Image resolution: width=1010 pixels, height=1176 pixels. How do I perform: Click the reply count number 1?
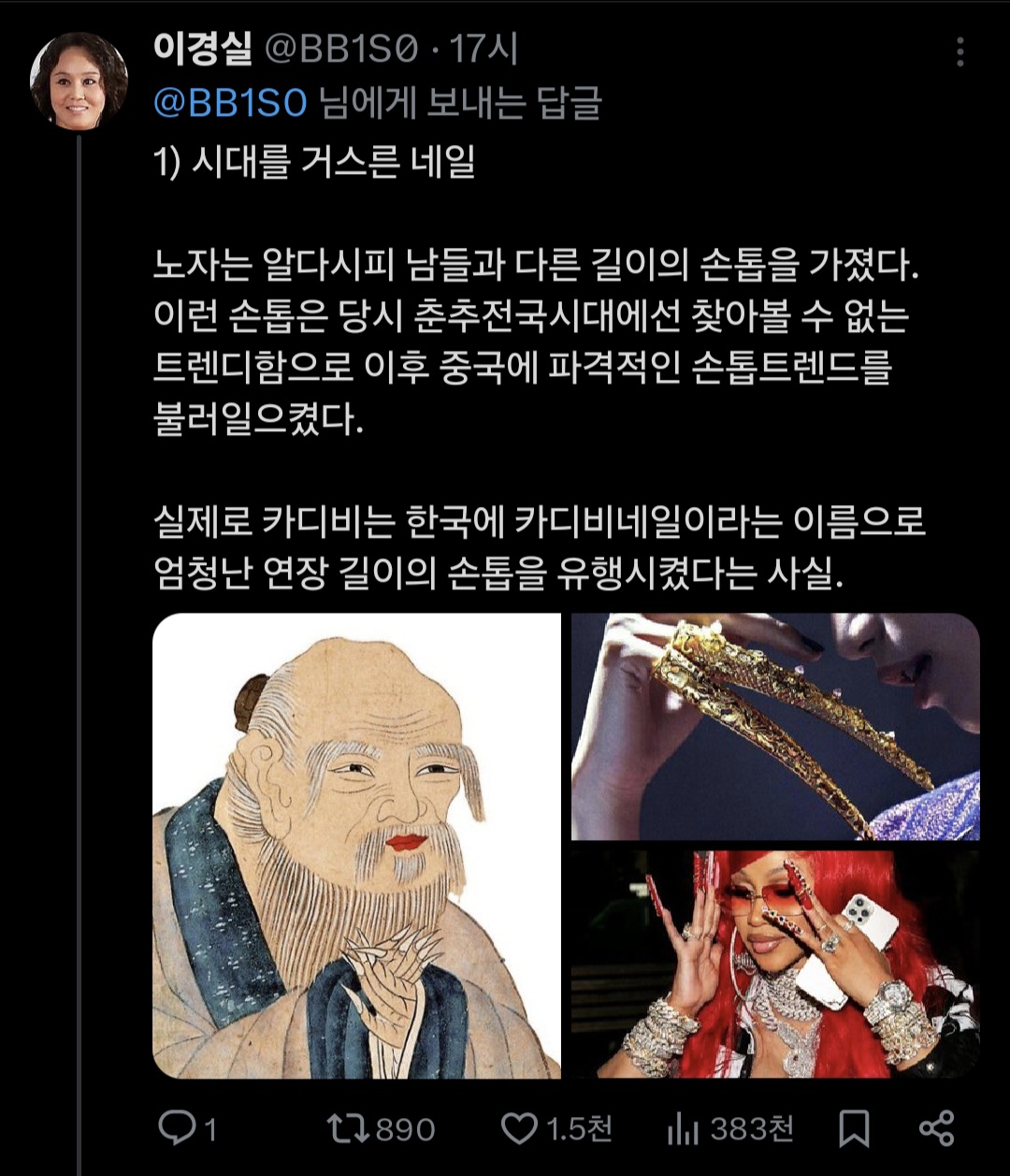[x=209, y=1130]
